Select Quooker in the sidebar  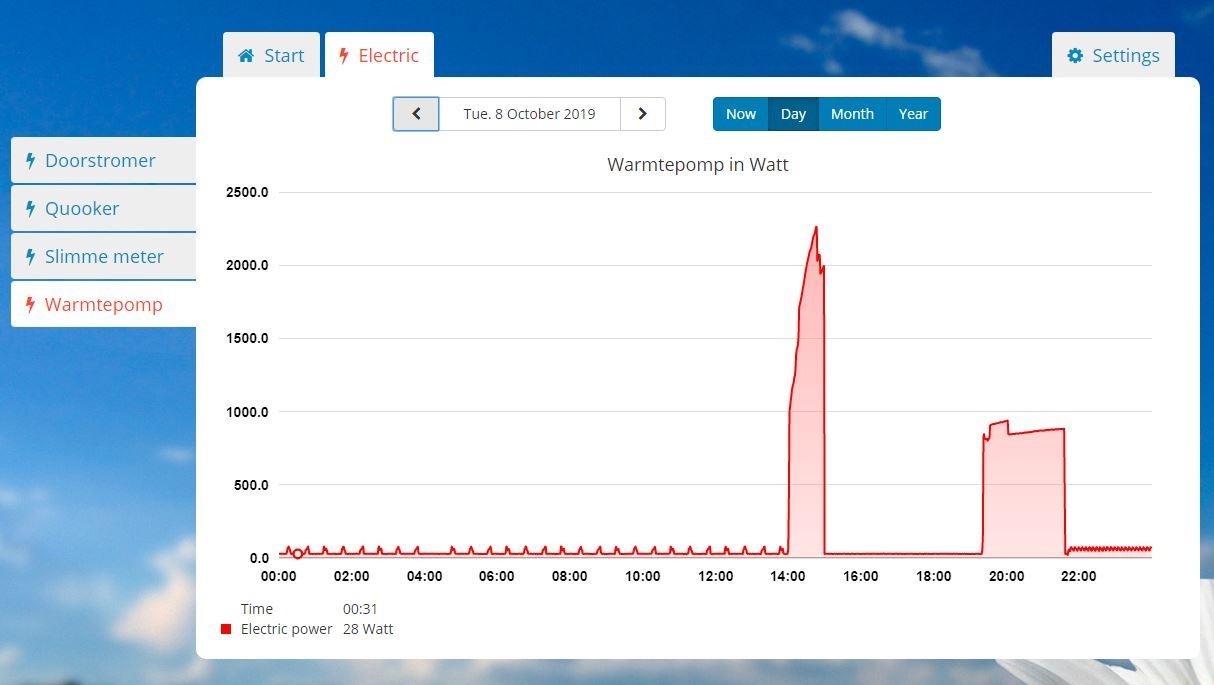tap(104, 208)
